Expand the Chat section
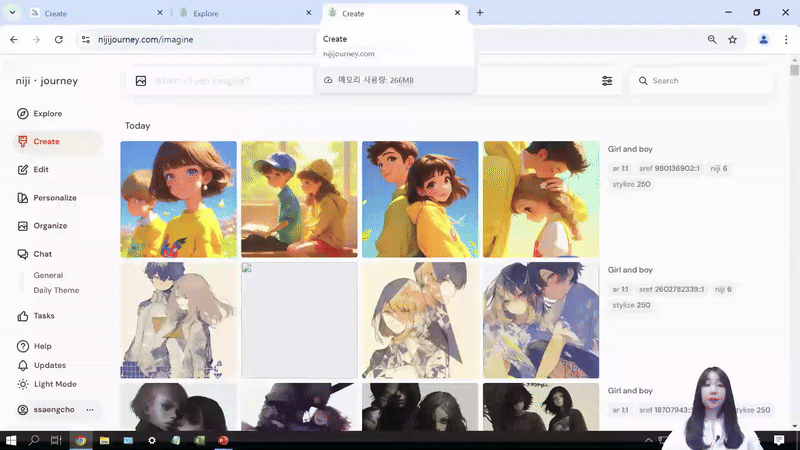The width and height of the screenshot is (800, 450). [42, 254]
